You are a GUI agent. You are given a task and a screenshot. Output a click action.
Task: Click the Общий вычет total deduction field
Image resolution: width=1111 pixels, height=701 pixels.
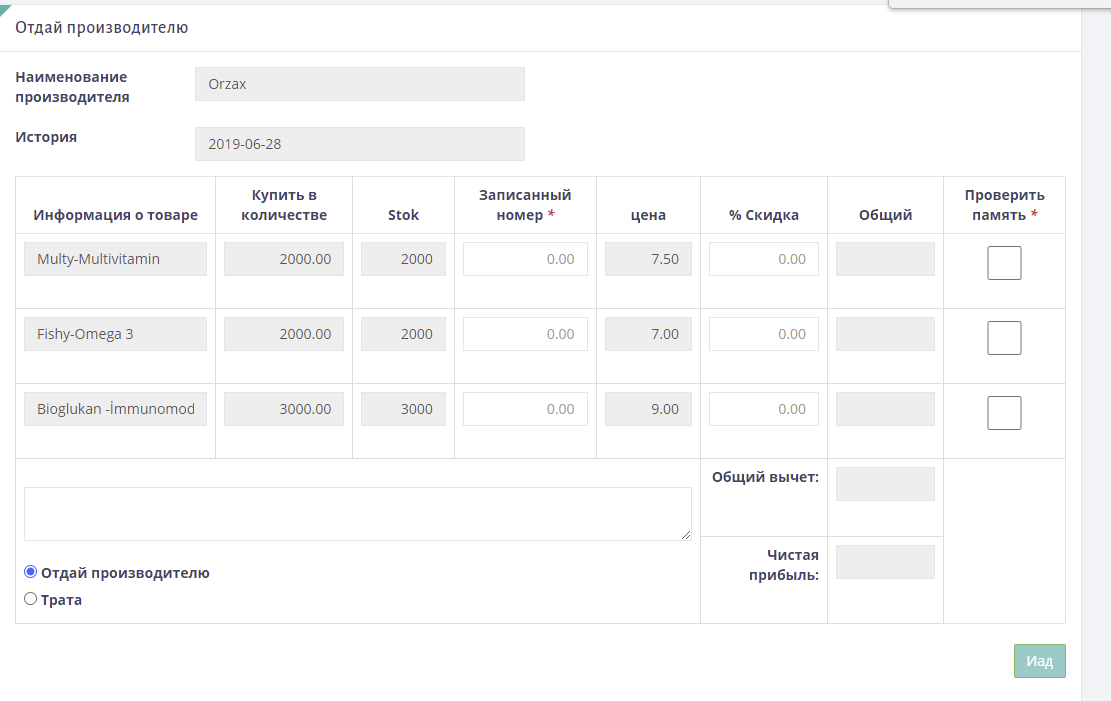[885, 484]
